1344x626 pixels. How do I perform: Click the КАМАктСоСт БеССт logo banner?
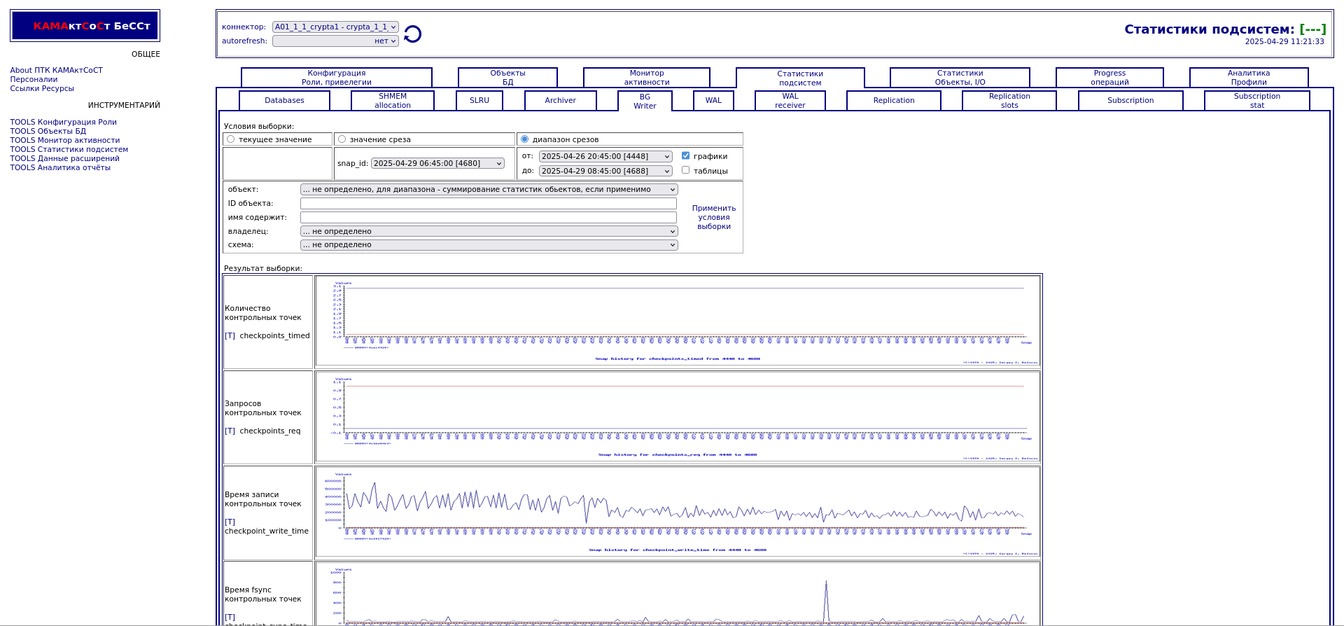tap(85, 26)
